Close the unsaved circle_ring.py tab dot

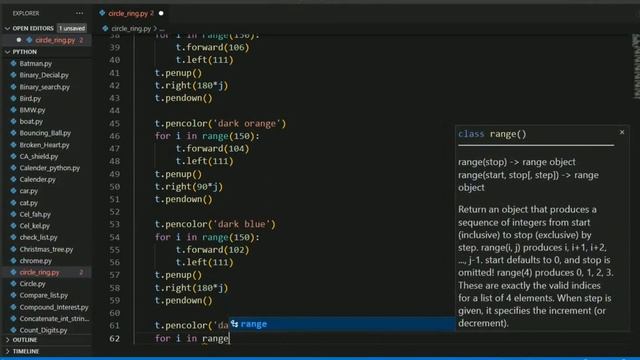click(x=161, y=13)
